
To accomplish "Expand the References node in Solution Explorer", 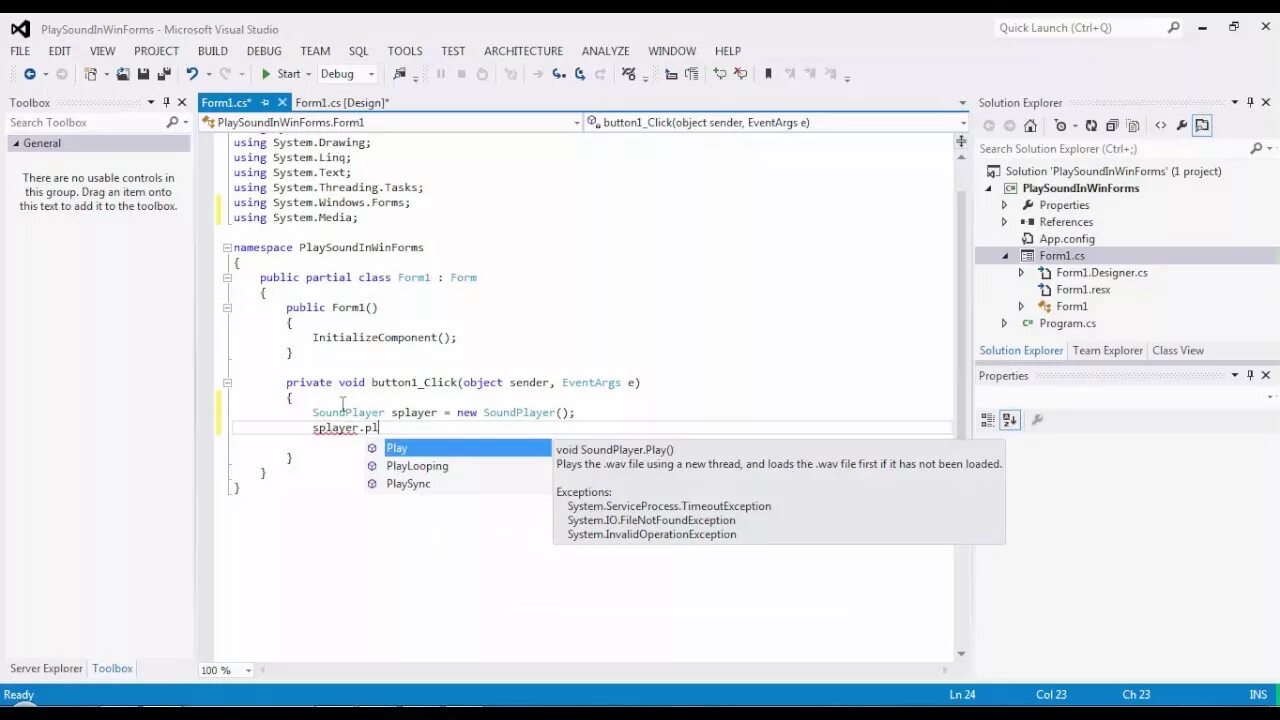I will click(1005, 222).
